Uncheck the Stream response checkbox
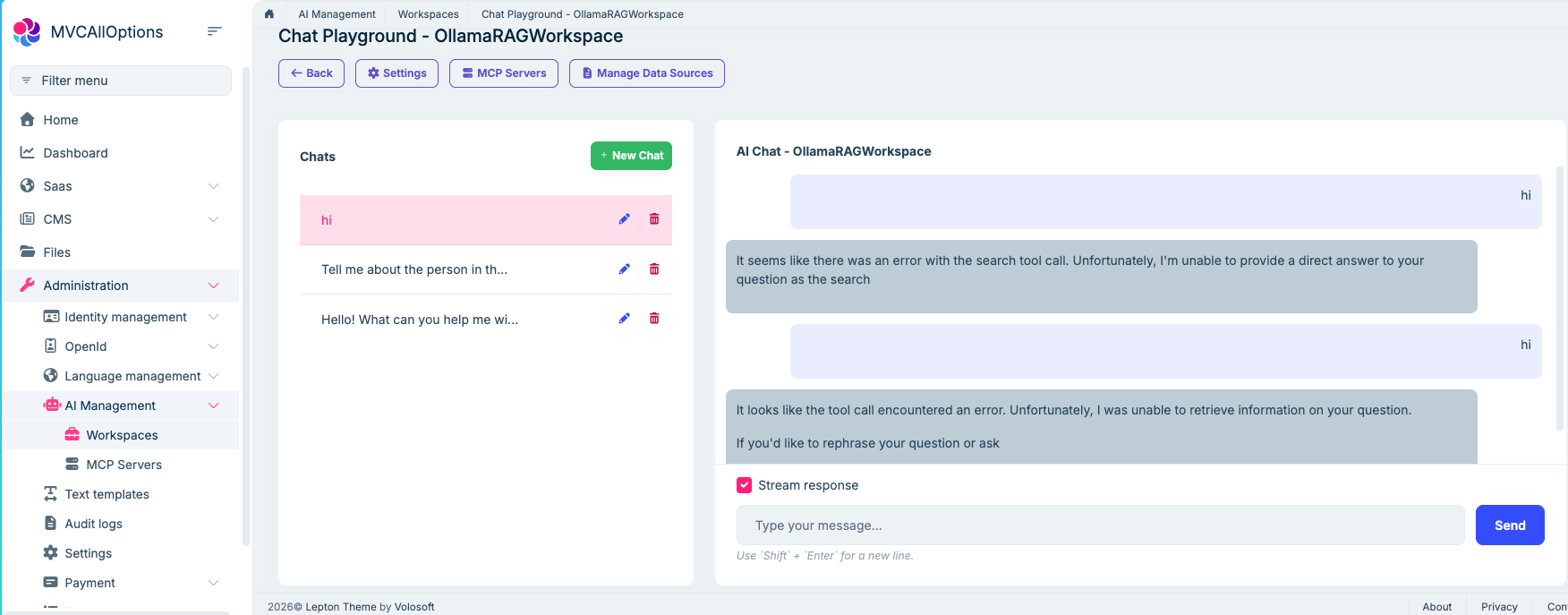This screenshot has width=1568, height=615. 744,485
